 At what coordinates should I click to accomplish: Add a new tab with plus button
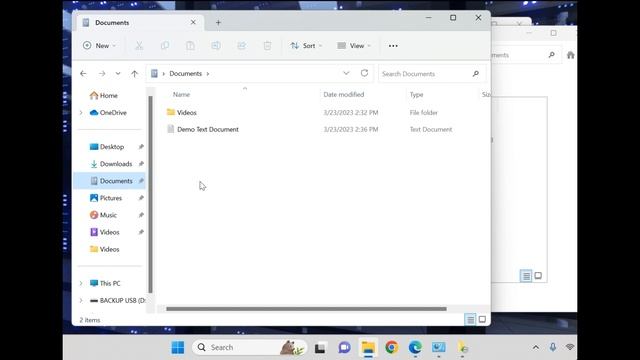click(x=218, y=23)
